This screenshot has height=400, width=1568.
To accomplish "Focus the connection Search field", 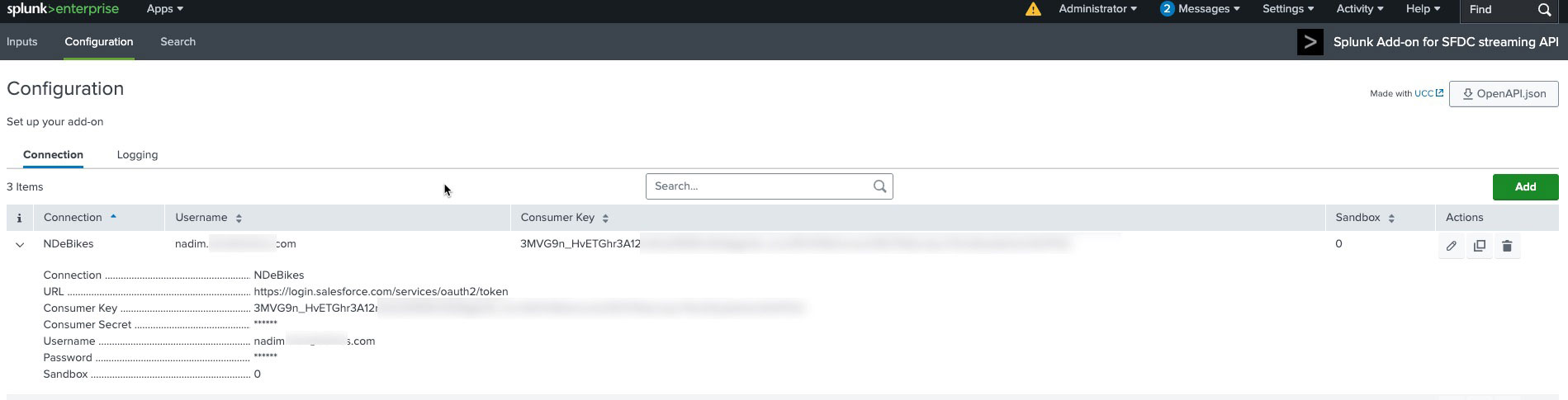I will (769, 186).
